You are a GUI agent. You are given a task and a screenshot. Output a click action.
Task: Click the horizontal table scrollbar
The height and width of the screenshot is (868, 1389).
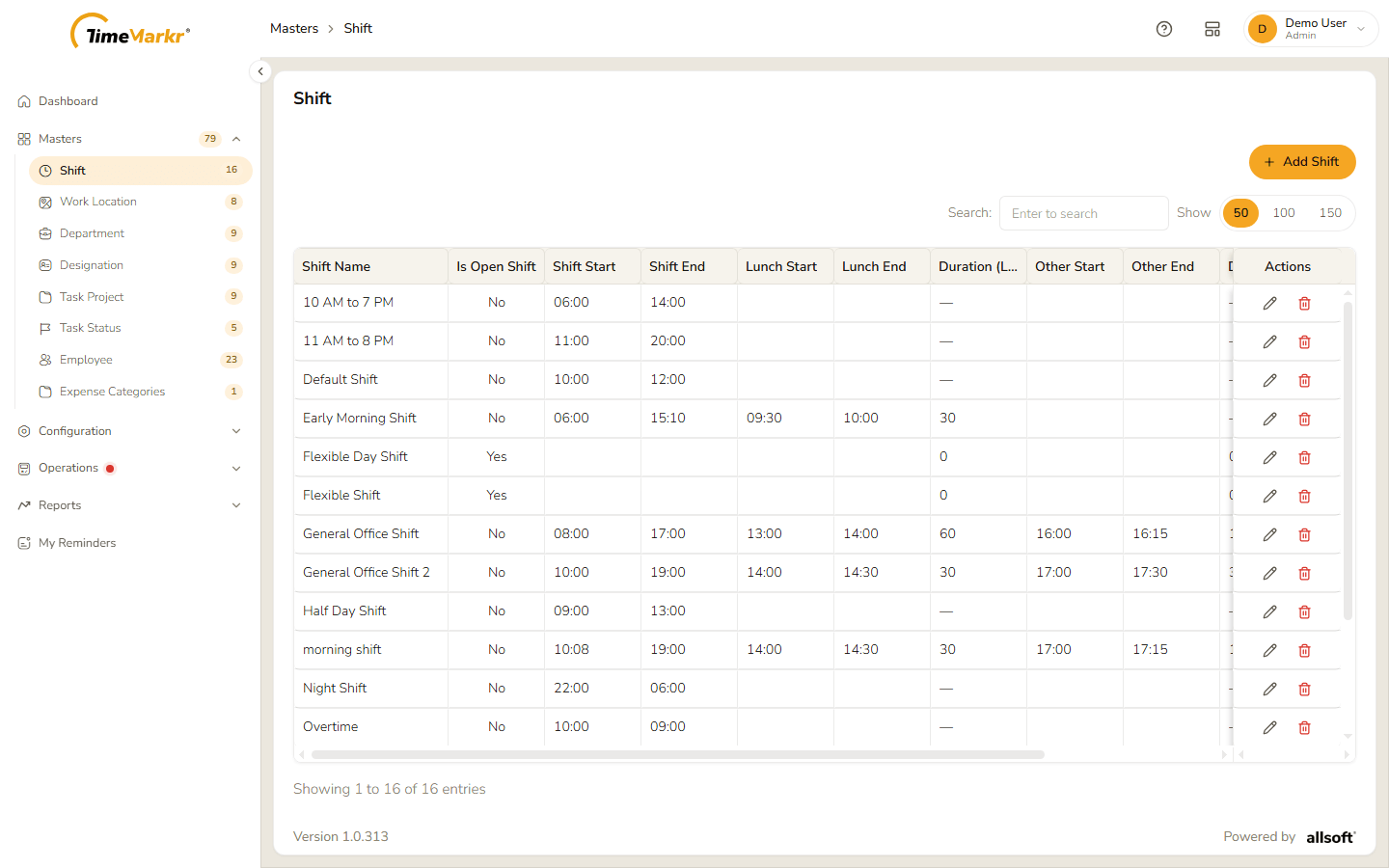pyautogui.click(x=678, y=754)
